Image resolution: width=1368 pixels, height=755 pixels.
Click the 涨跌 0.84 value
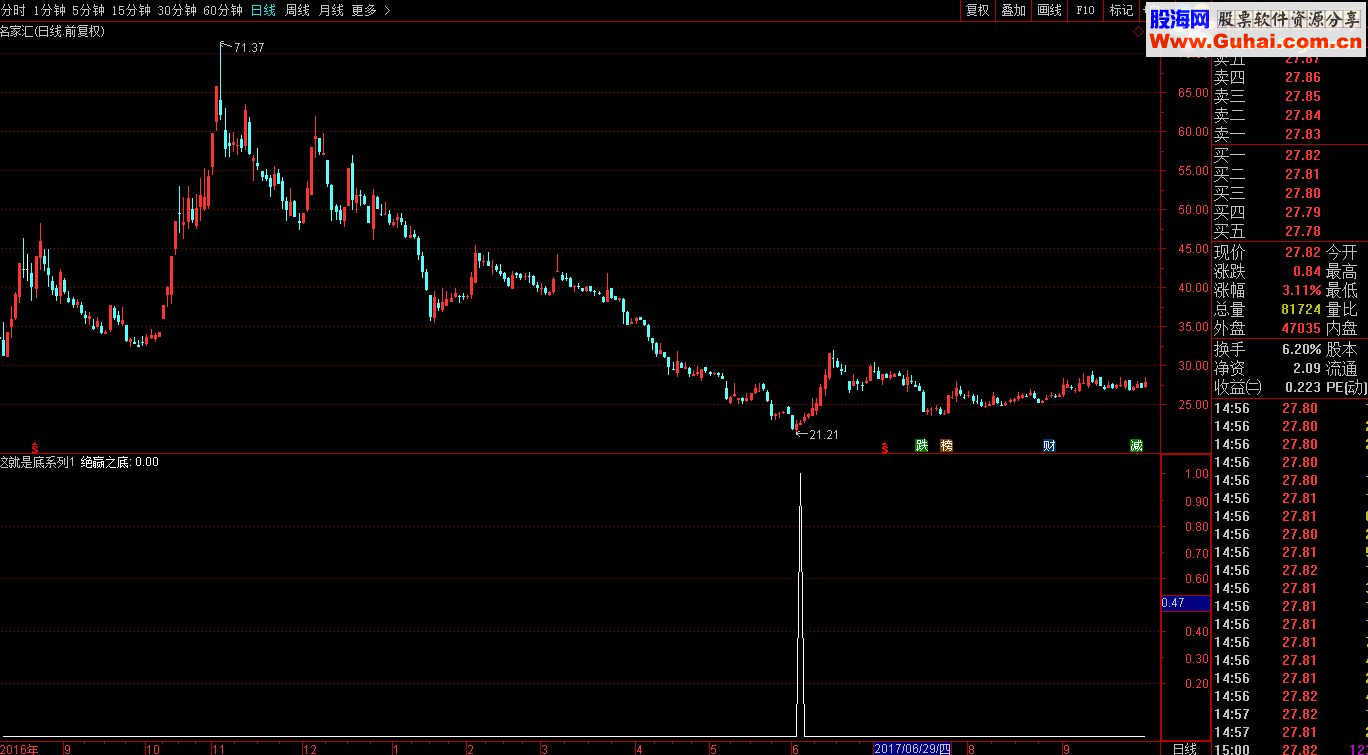click(x=1306, y=271)
